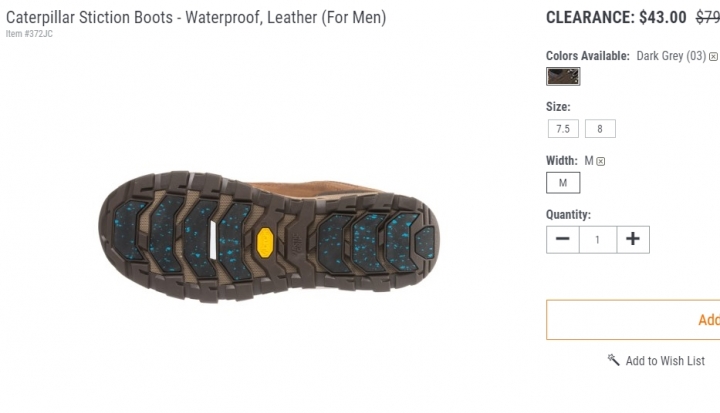
Task: Clear the Dark Grey color selection icon
Action: 713,57
